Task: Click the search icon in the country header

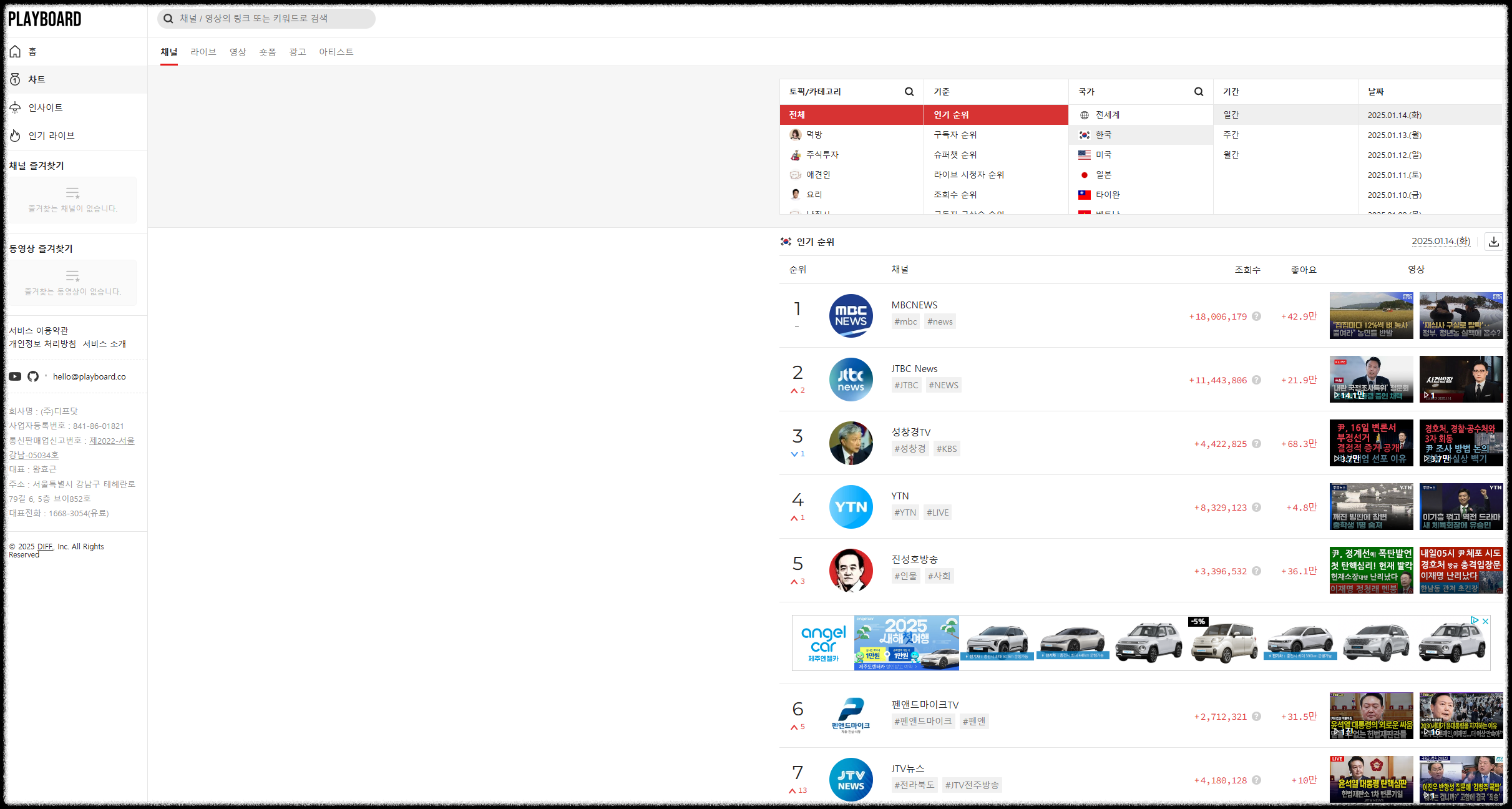Action: point(1198,92)
